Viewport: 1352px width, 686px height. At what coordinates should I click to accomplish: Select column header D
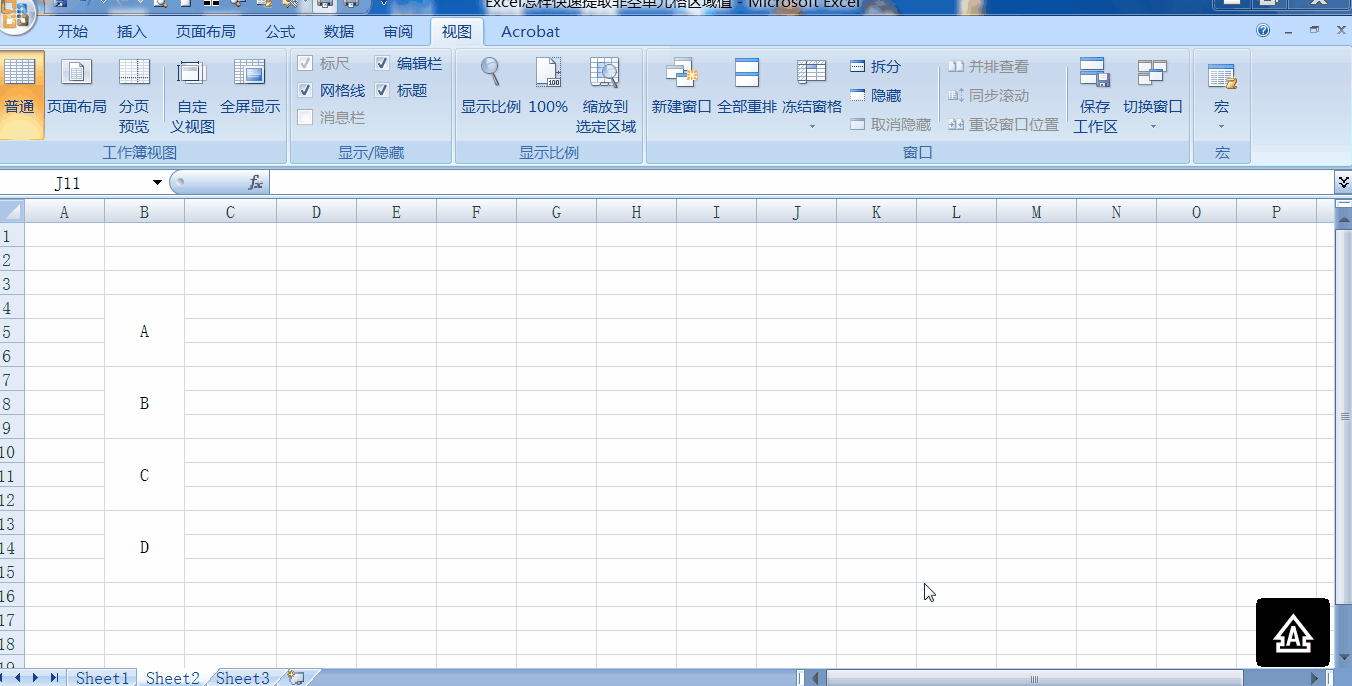(316, 211)
